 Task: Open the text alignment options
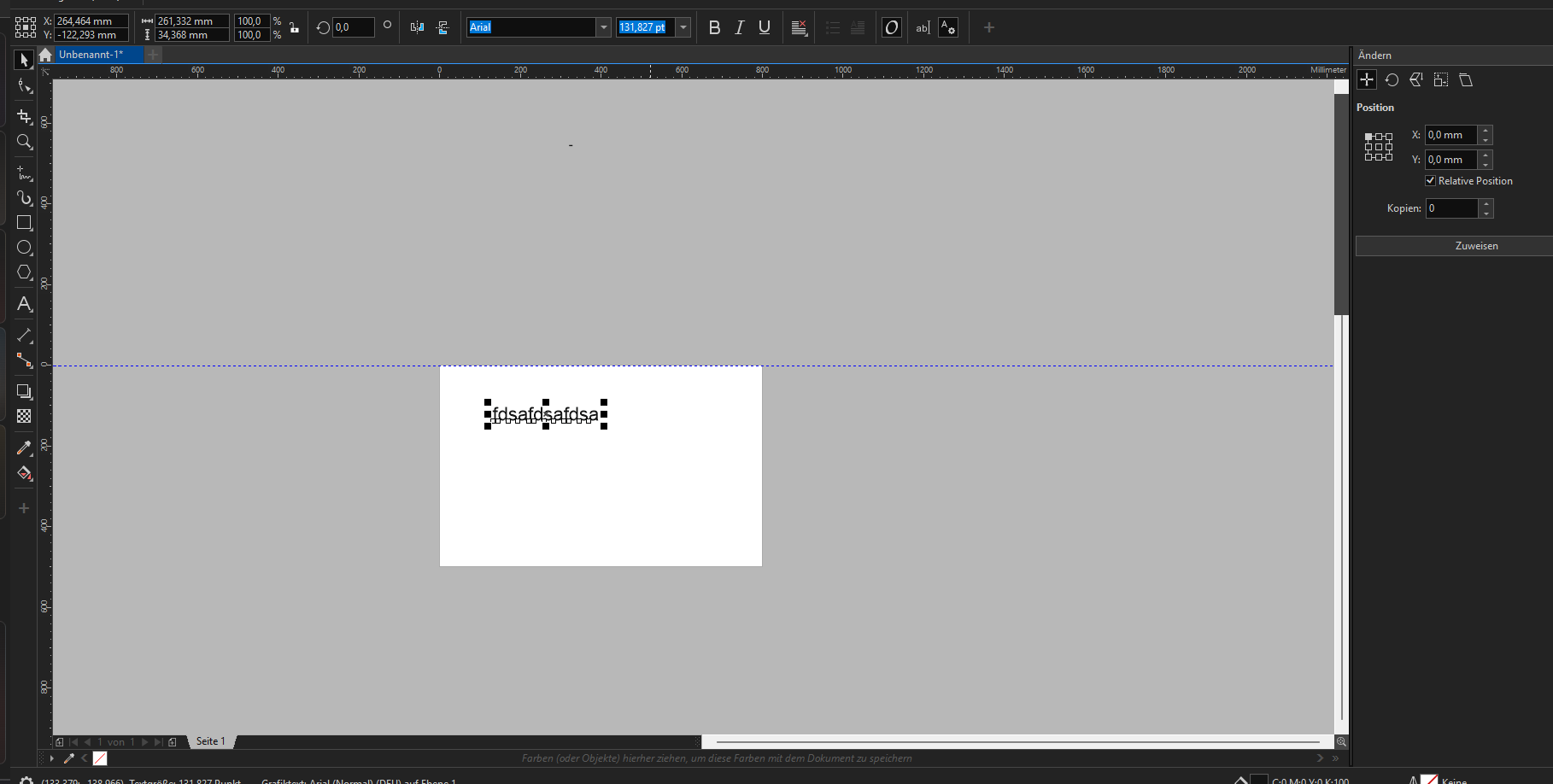point(799,27)
